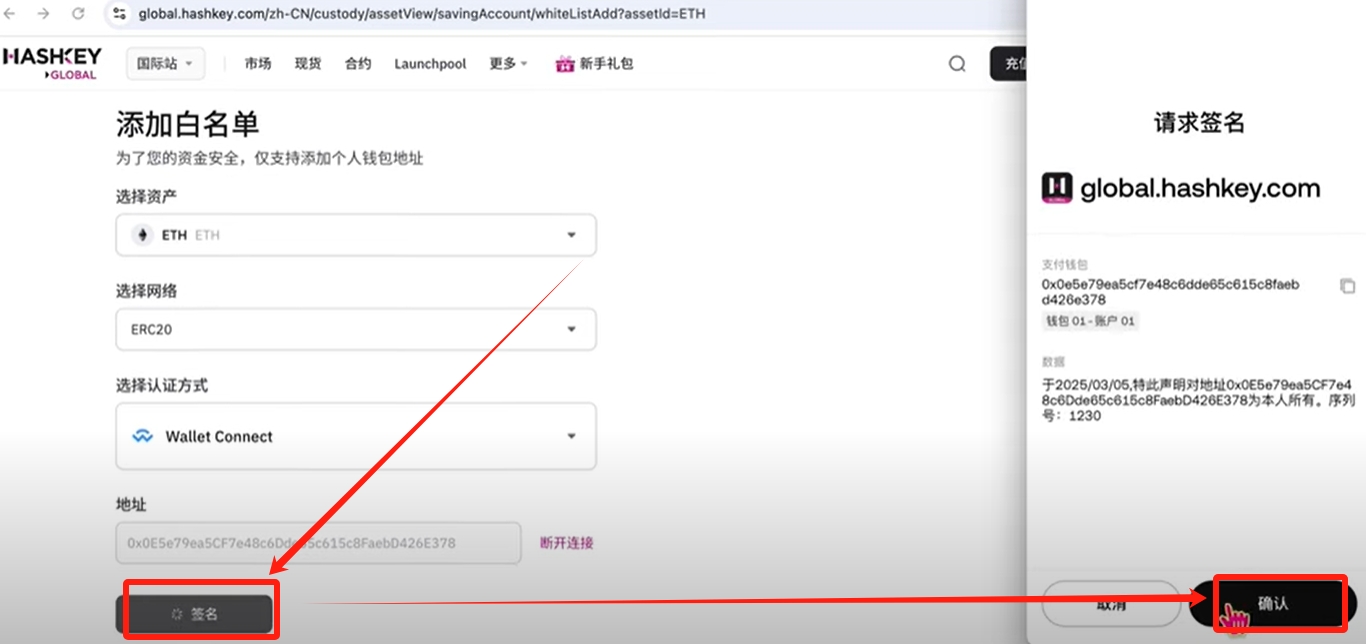The height and width of the screenshot is (644, 1366).
Task: Open the Launchpool menu item
Action: coord(430,64)
